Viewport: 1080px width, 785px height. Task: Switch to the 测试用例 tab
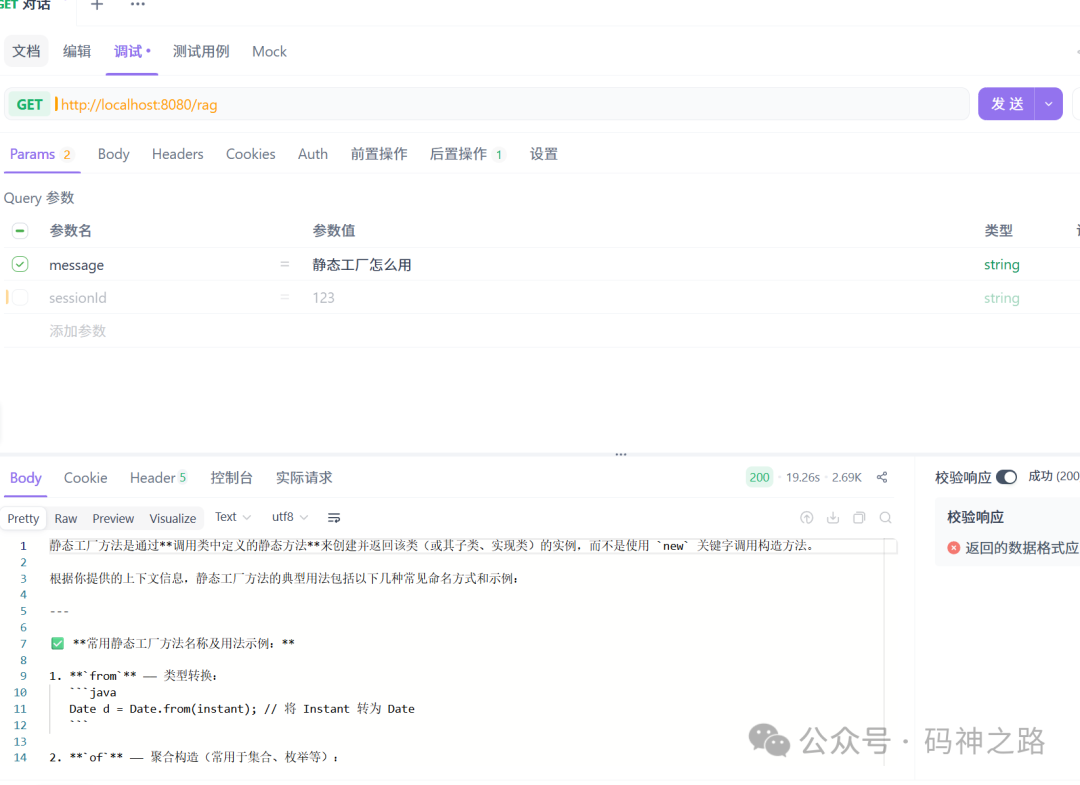coord(201,51)
